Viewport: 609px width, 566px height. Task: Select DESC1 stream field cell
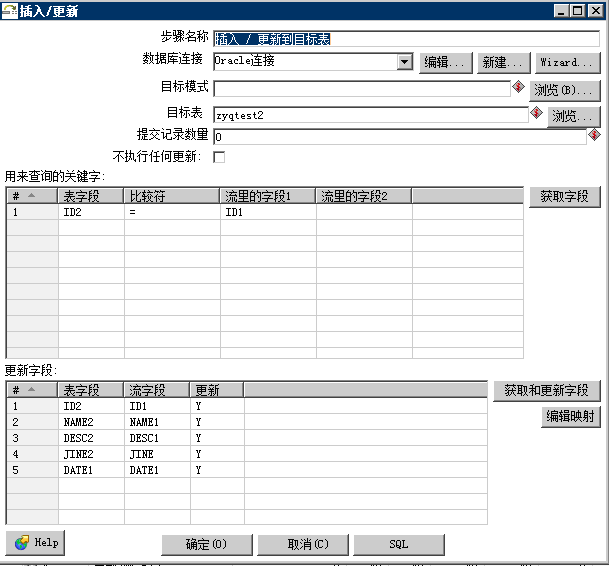[157, 438]
